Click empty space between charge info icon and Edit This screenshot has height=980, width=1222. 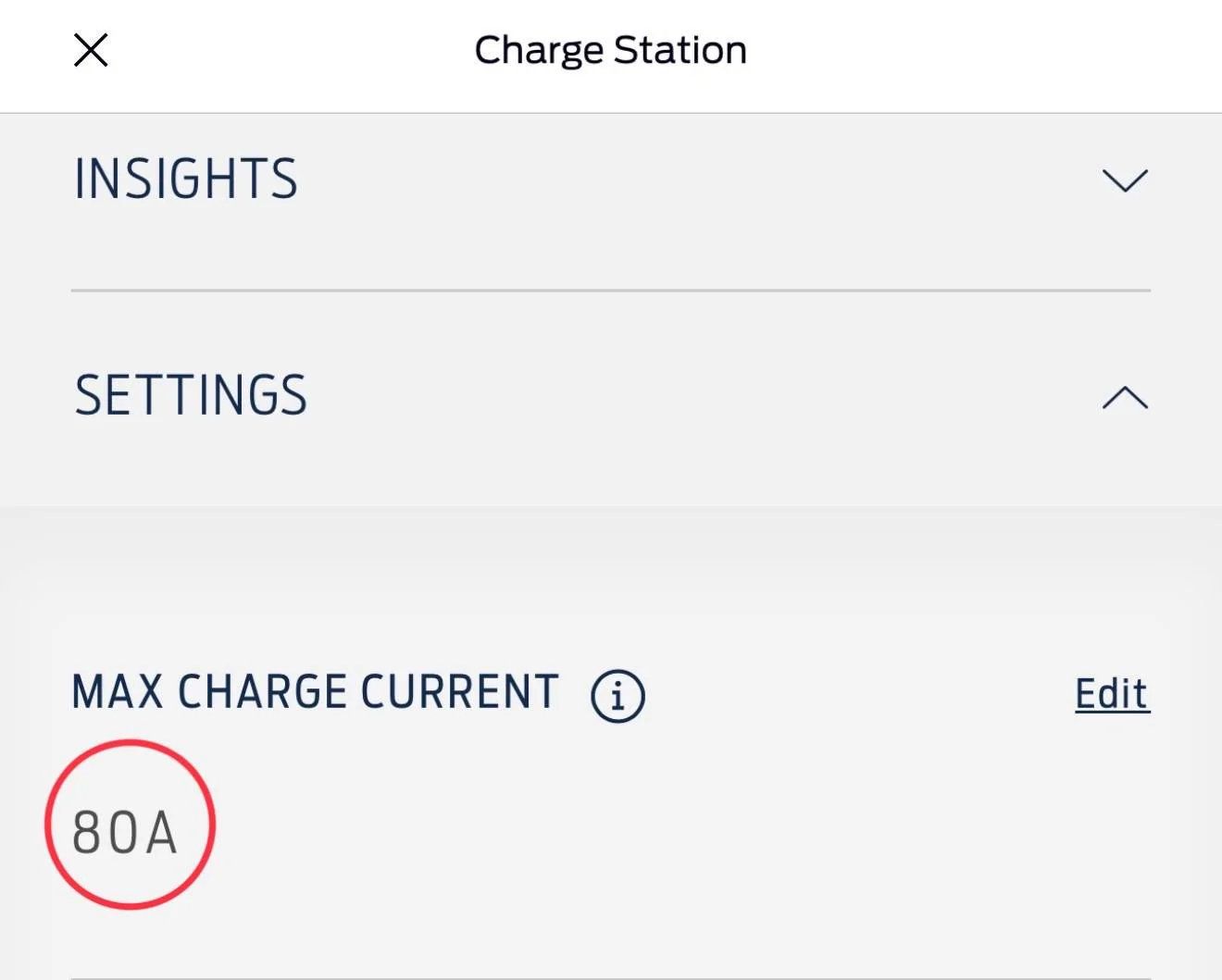point(861,694)
